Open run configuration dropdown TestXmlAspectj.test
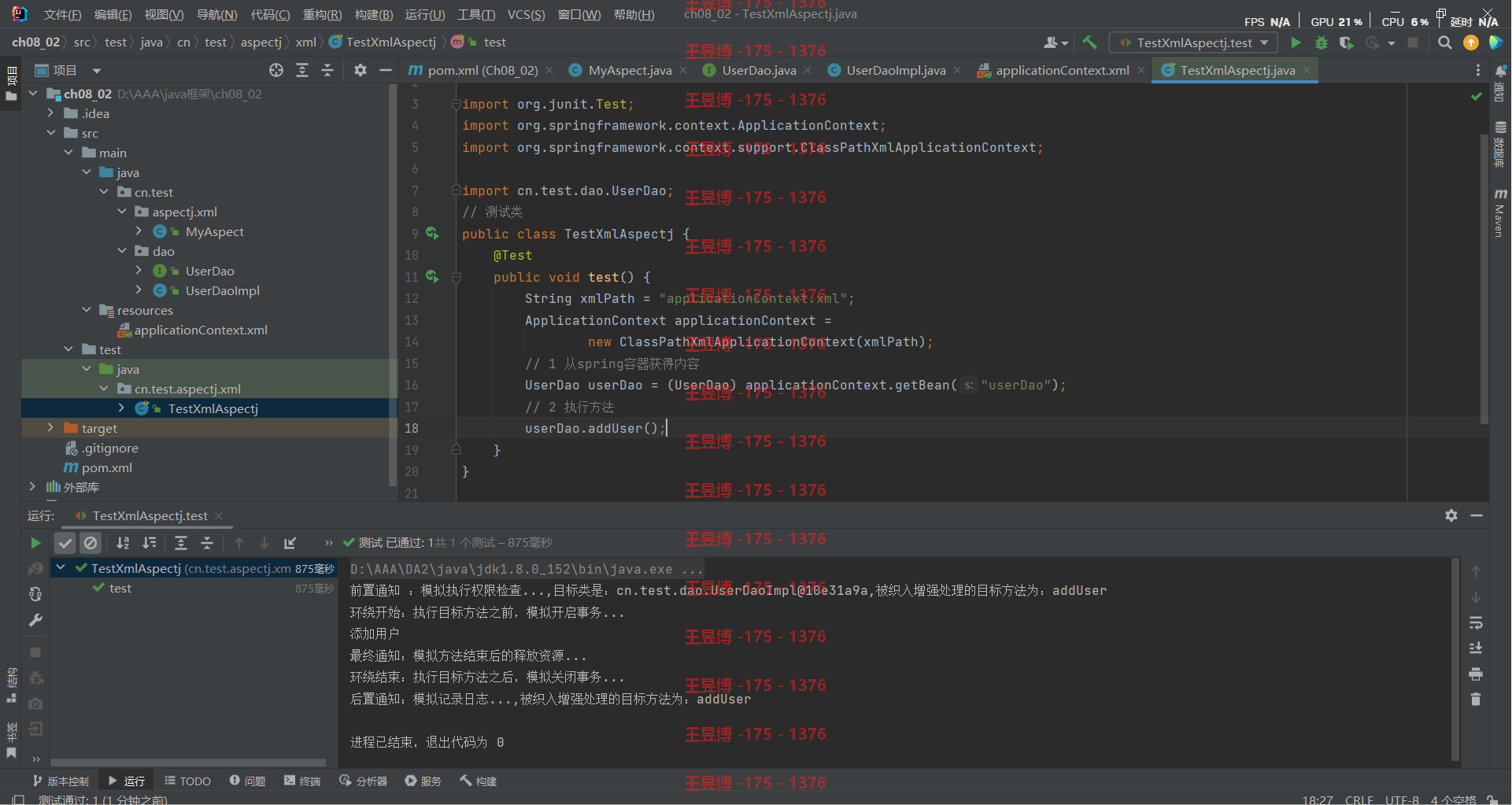The image size is (1512, 805). tap(1193, 42)
